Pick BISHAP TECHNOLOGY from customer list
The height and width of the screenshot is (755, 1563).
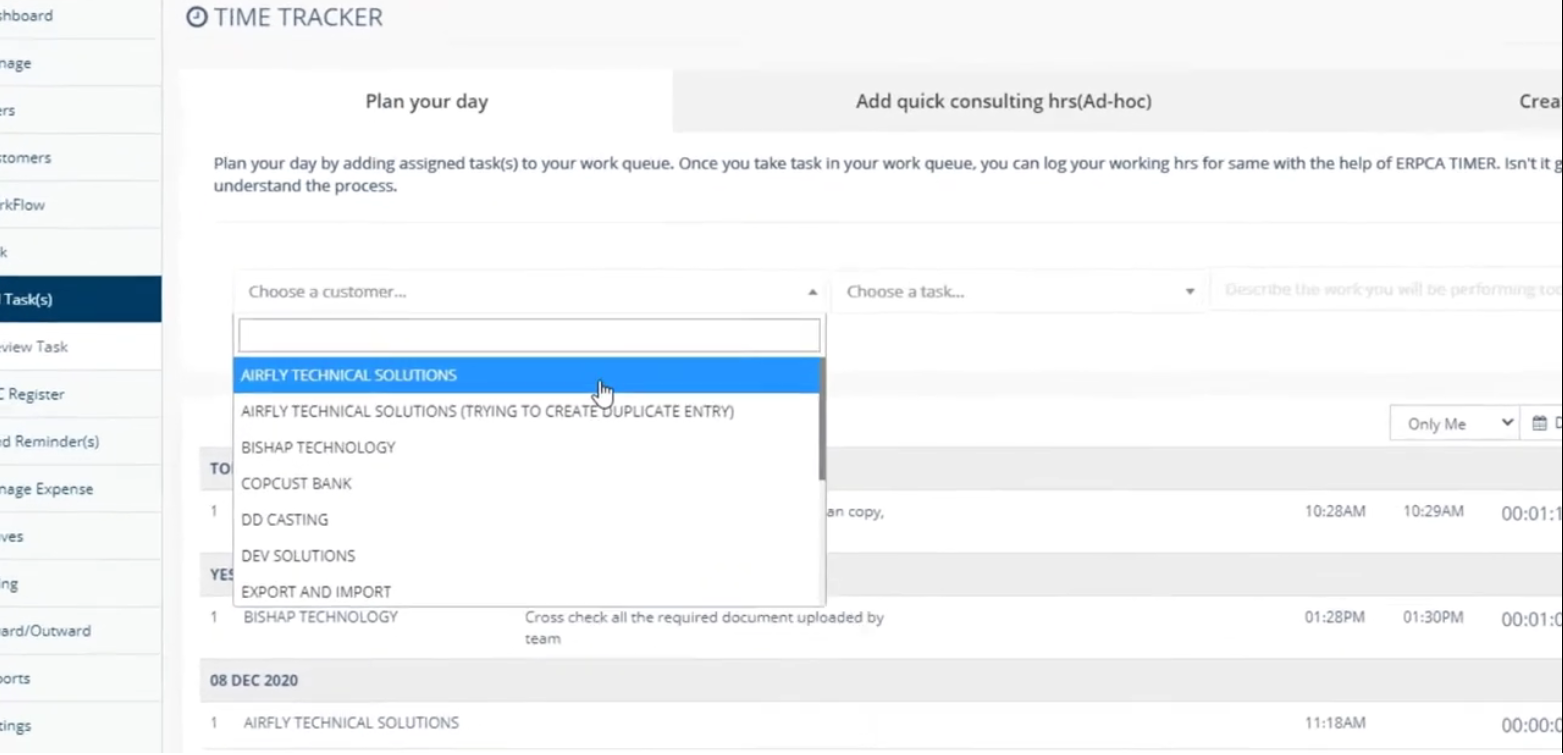[526, 447]
